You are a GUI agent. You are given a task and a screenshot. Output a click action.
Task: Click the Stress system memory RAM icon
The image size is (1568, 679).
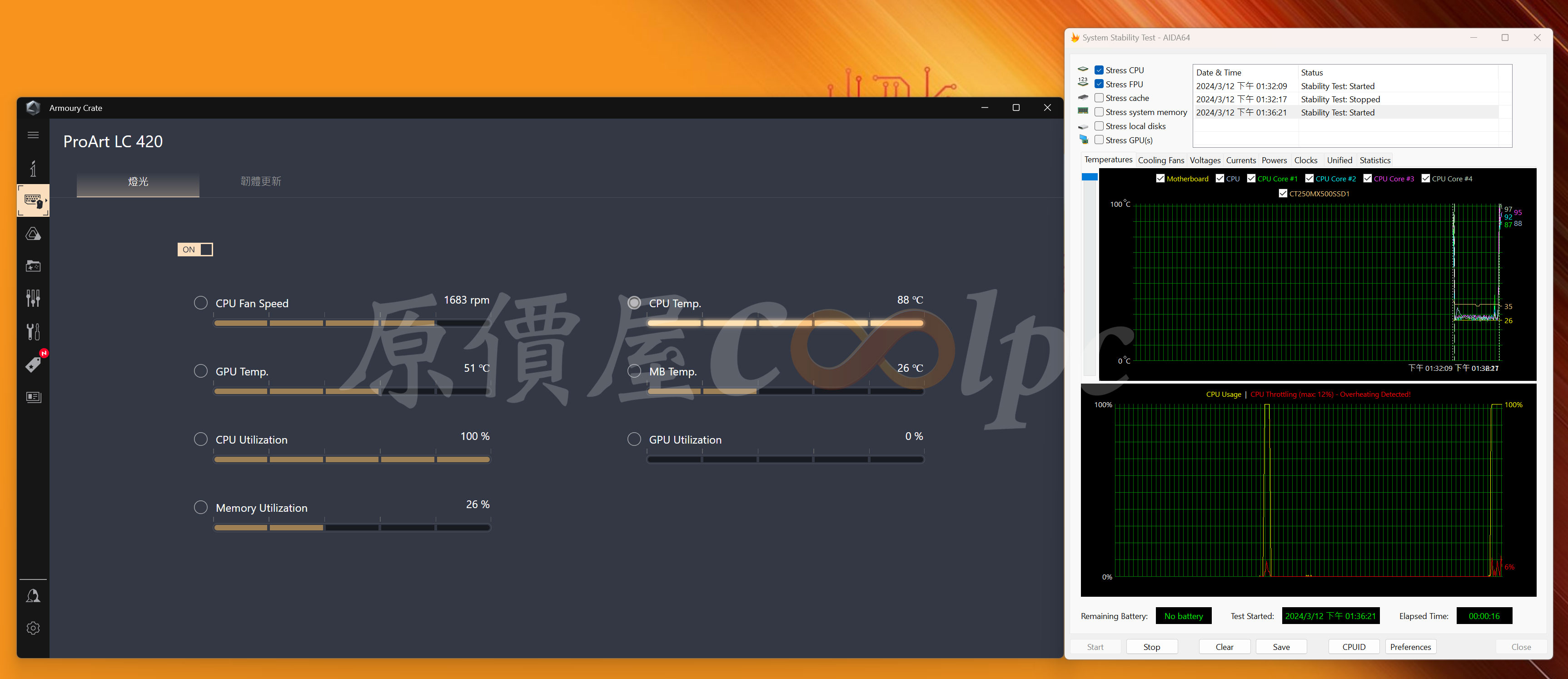[1083, 111]
